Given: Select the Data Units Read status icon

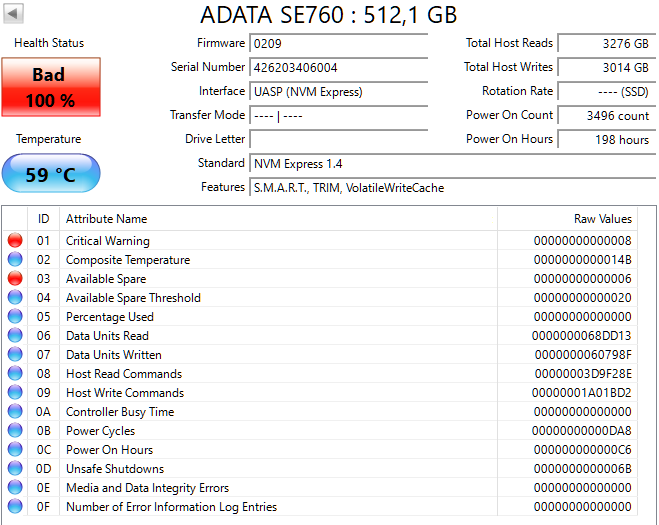Looking at the screenshot, I should coord(15,335).
